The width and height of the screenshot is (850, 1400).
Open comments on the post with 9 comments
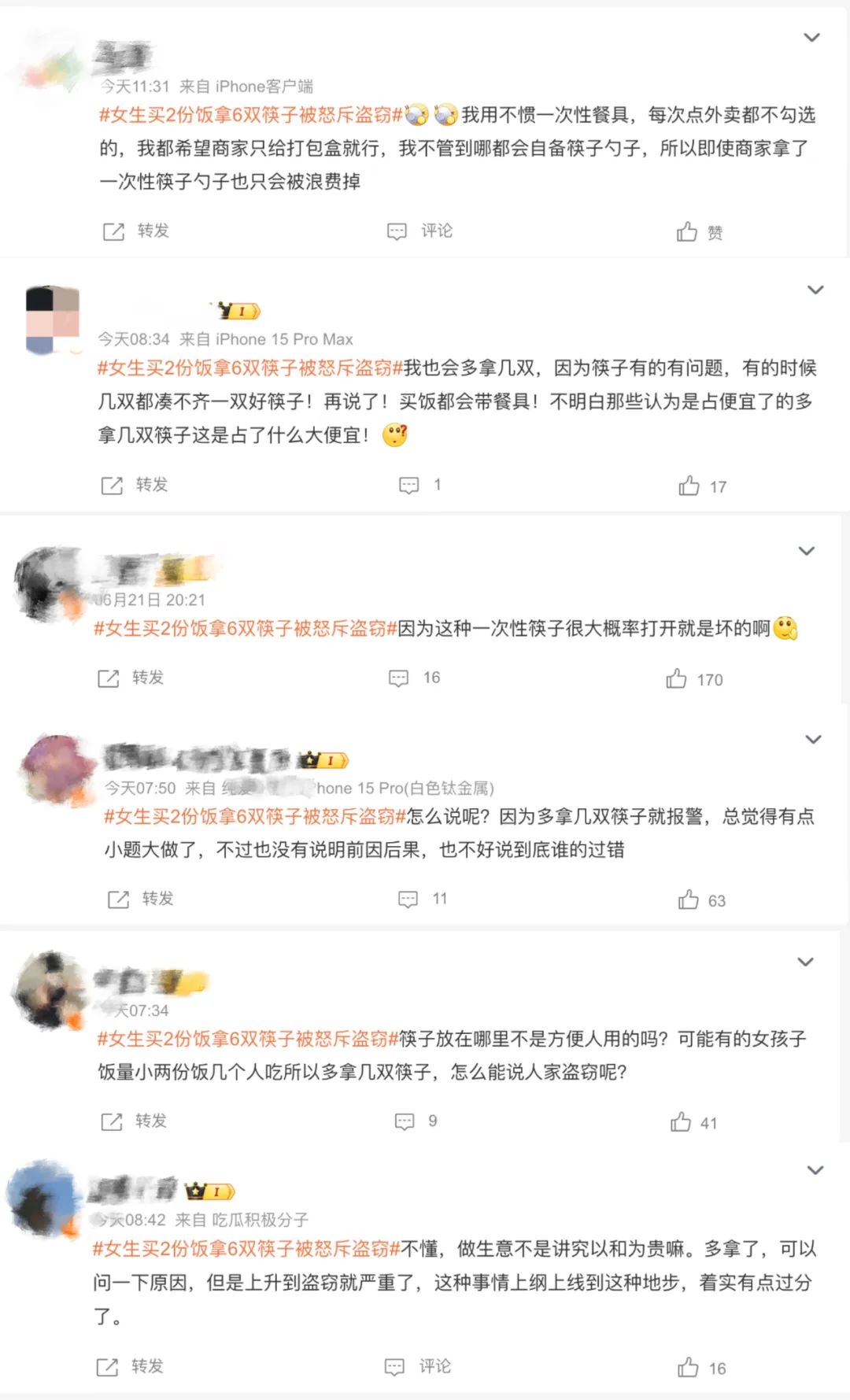pos(405,1121)
